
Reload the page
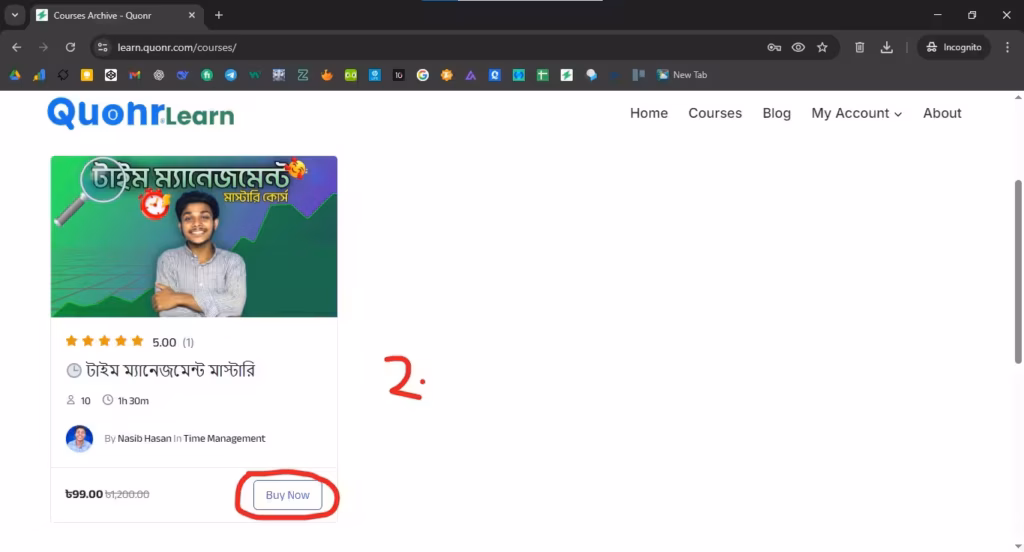coord(70,47)
